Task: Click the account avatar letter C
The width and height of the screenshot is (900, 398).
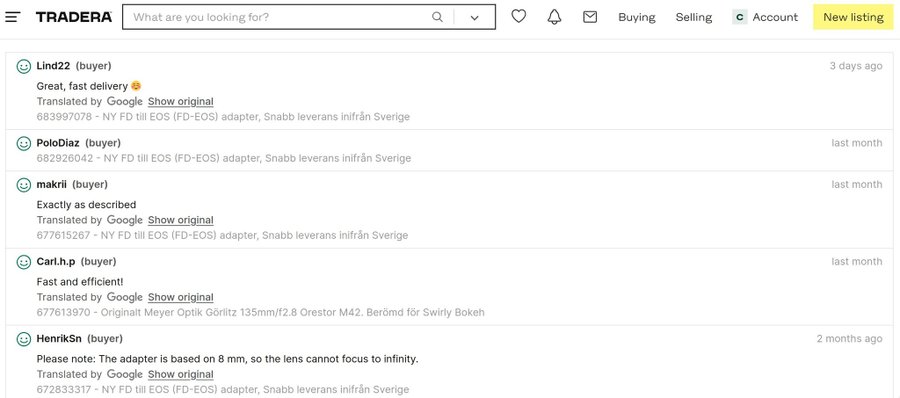Action: point(739,17)
